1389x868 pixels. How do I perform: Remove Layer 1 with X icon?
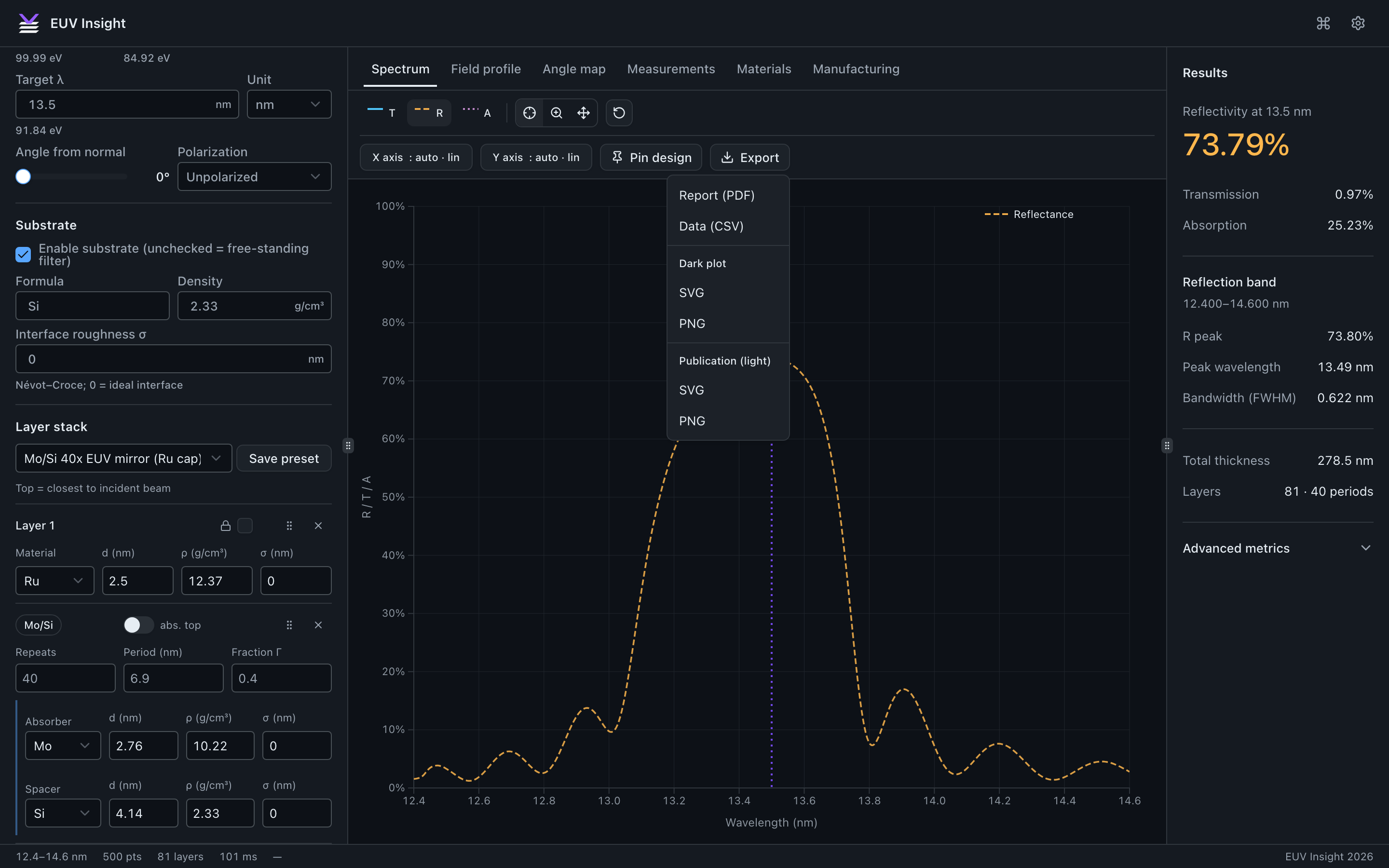pyautogui.click(x=318, y=525)
